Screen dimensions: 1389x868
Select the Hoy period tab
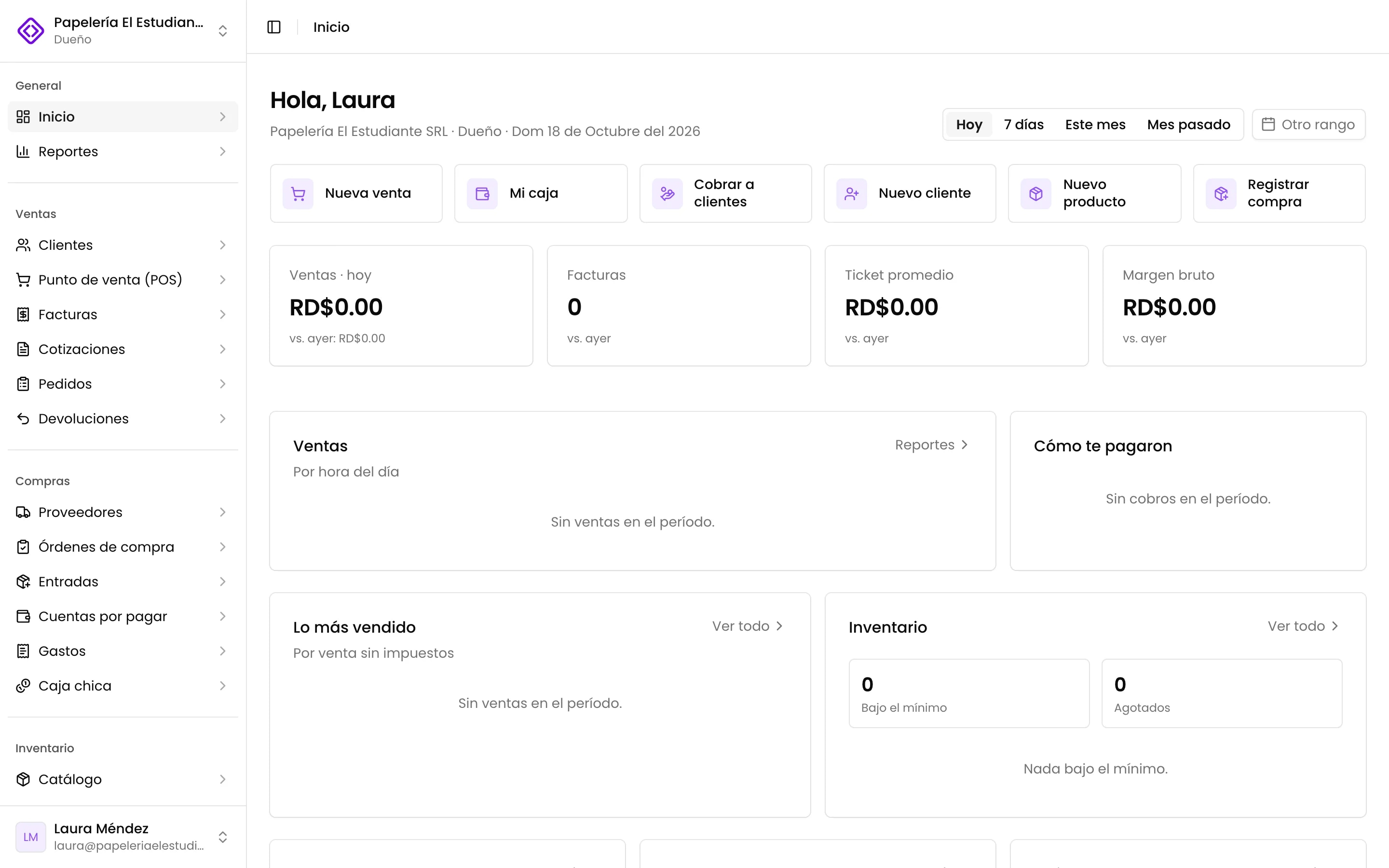pyautogui.click(x=969, y=124)
